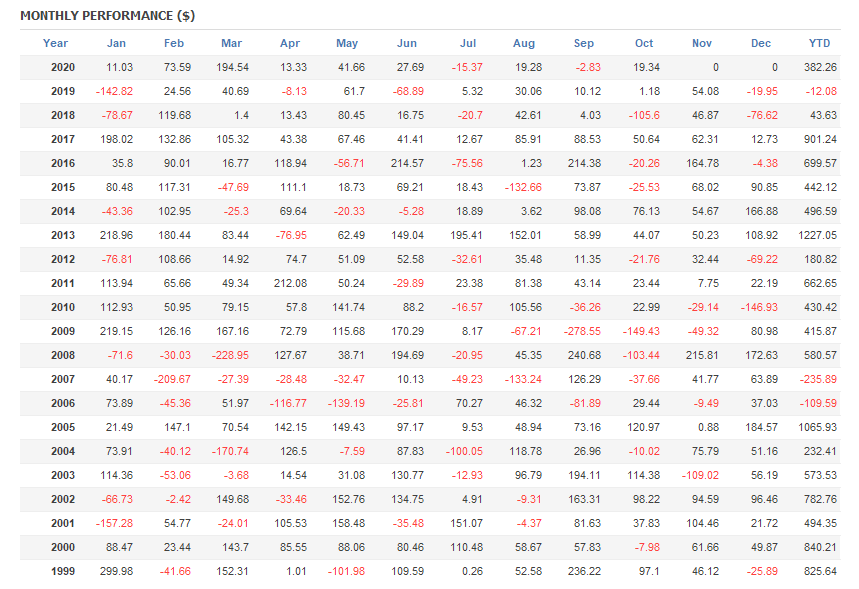This screenshot has width=859, height=589.
Task: Click the 214.57 June 2016 cell
Action: [407, 163]
